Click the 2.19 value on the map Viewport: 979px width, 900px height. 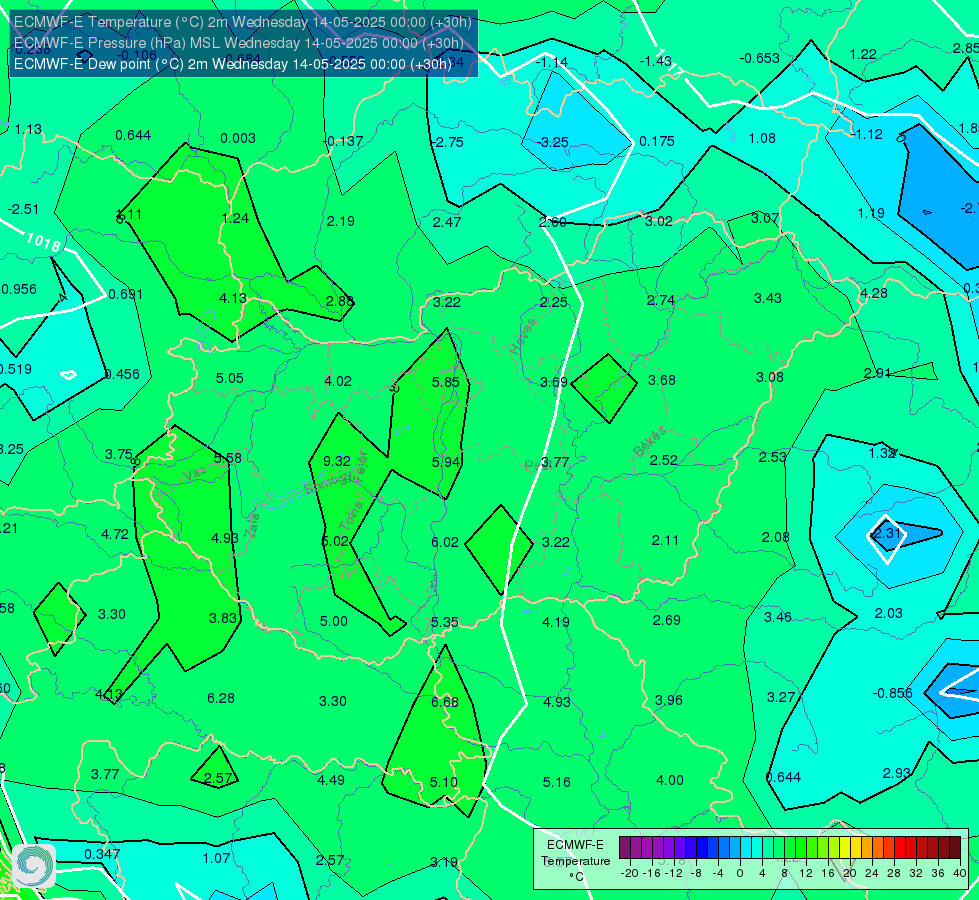point(340,220)
